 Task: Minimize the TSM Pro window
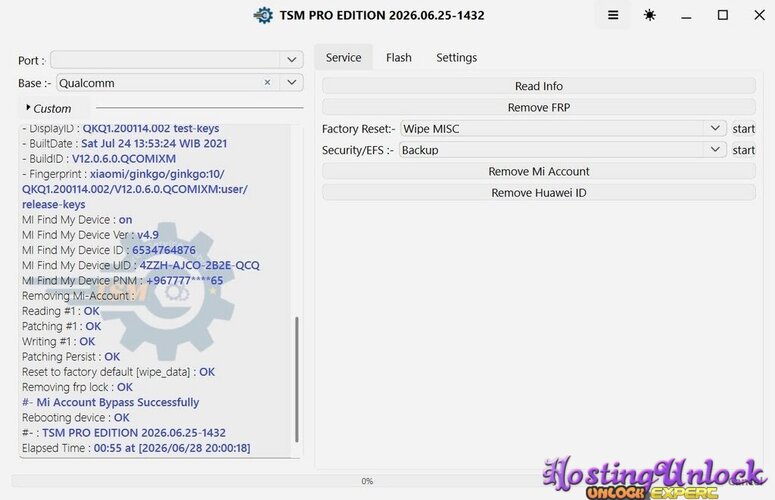coord(686,16)
